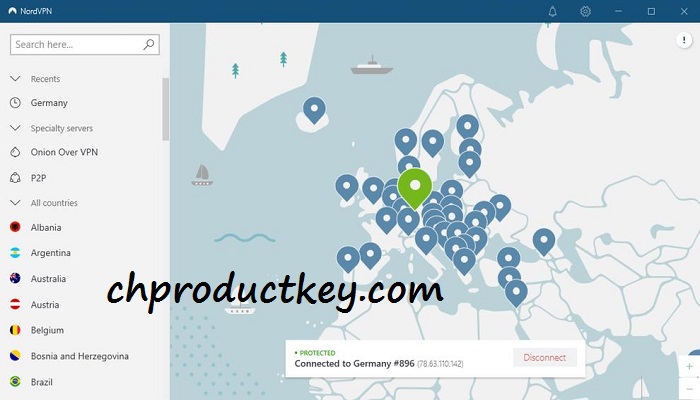Minimize the NordVPN window
This screenshot has height=400, width=700.
[x=618, y=11]
